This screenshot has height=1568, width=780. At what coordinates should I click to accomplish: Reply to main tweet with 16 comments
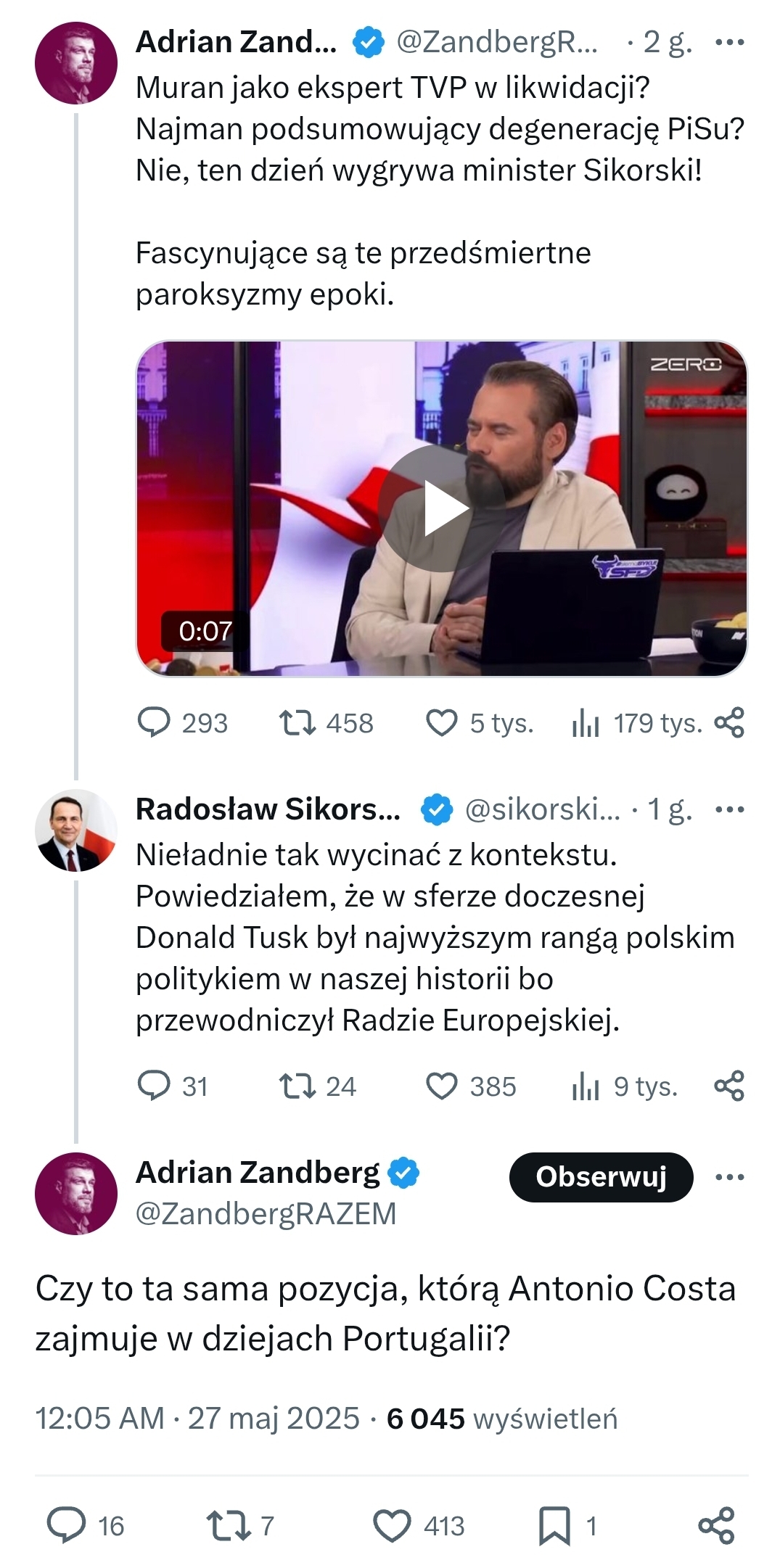(x=67, y=1526)
